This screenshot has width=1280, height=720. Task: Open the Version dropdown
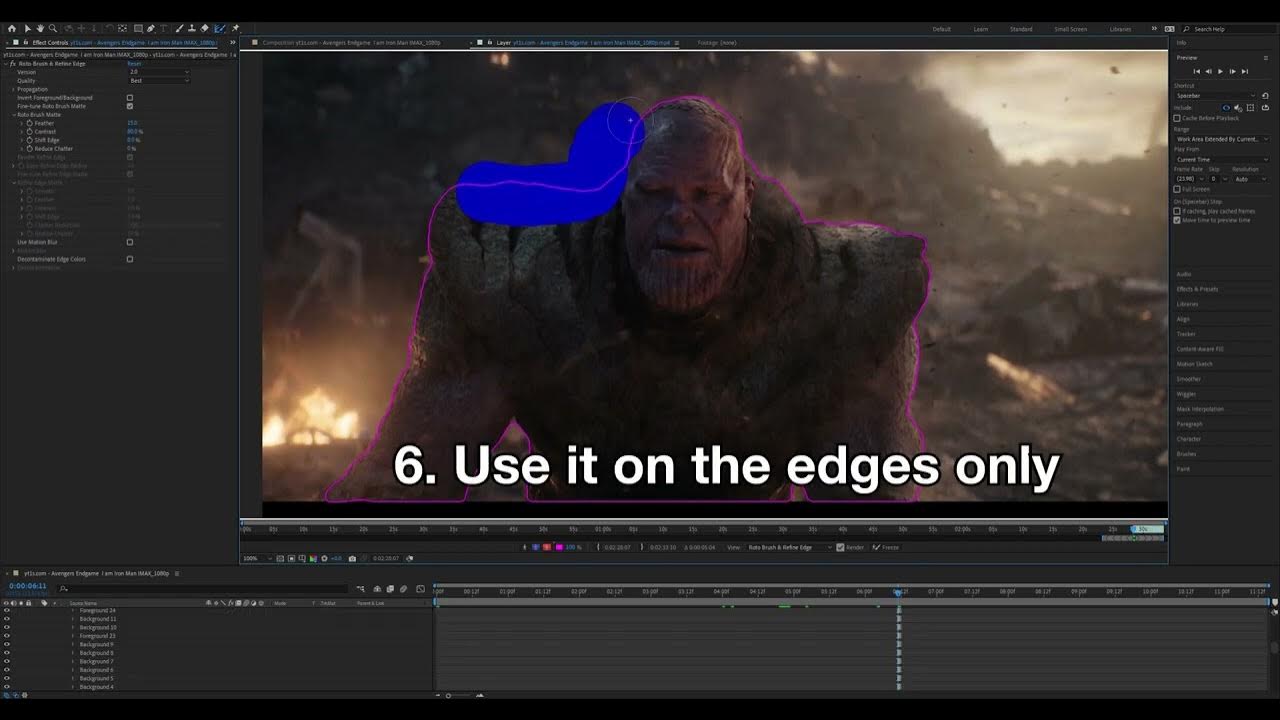[159, 72]
